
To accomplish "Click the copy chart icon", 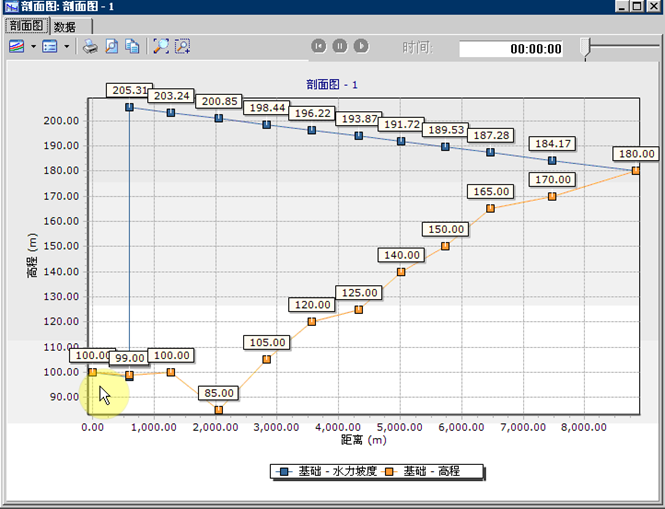I will tap(131, 46).
